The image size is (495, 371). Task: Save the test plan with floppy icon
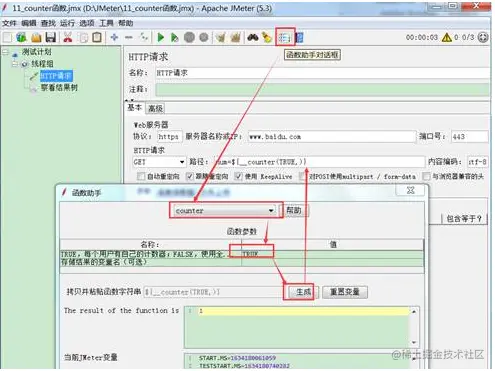51,37
